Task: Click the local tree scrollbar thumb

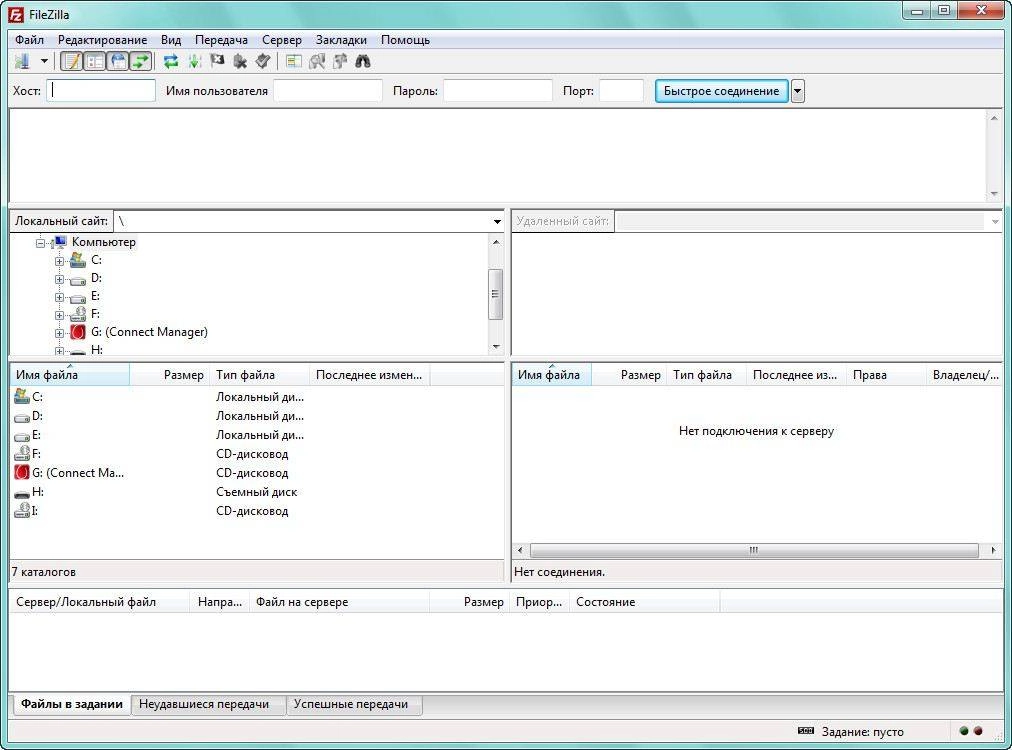Action: 496,294
